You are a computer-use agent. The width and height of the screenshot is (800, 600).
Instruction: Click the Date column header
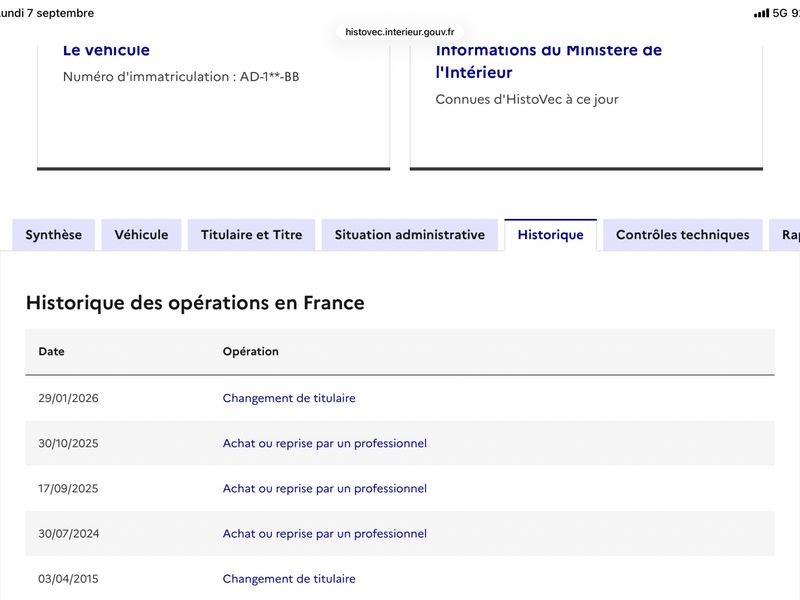(52, 352)
